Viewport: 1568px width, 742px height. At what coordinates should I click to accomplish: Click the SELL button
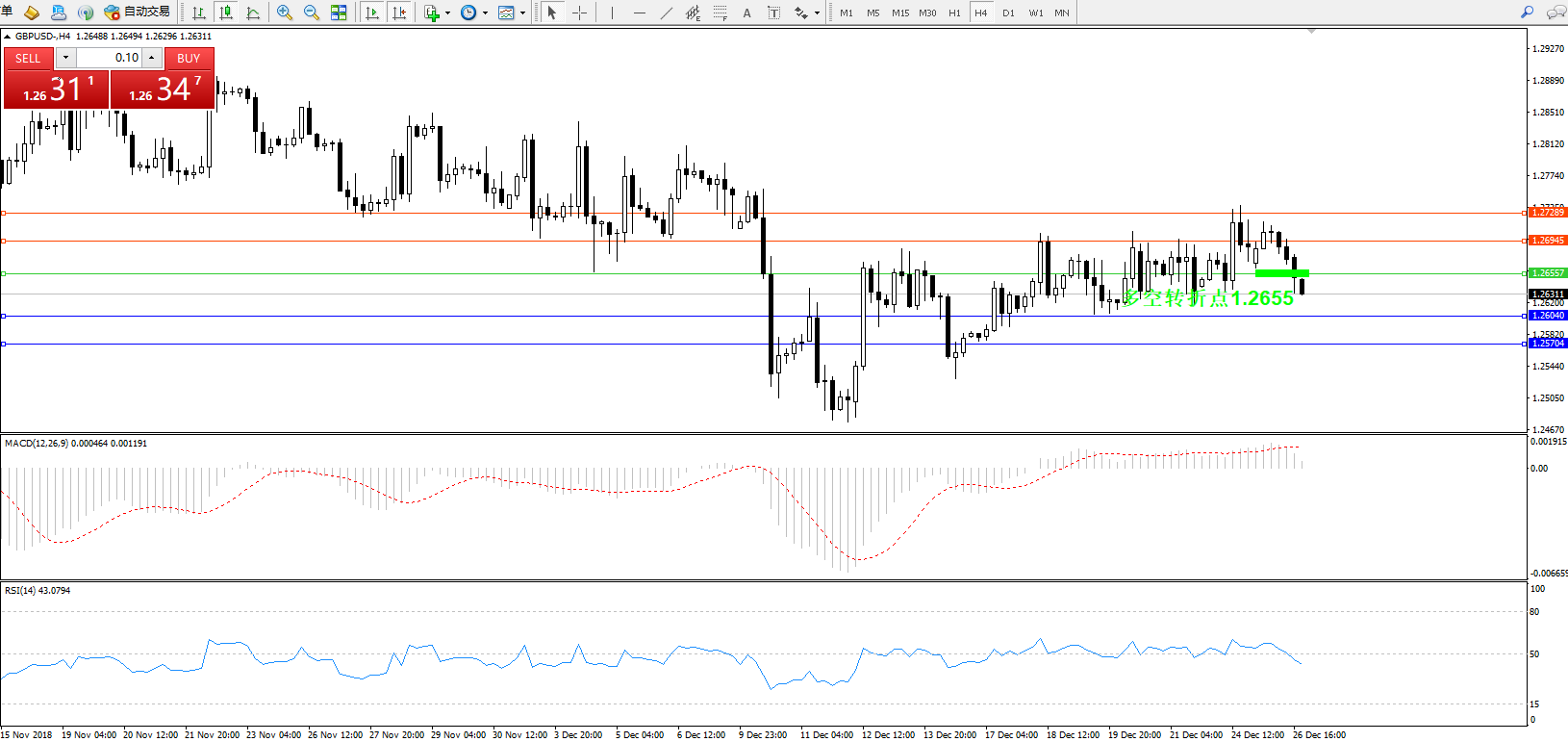[x=28, y=59]
